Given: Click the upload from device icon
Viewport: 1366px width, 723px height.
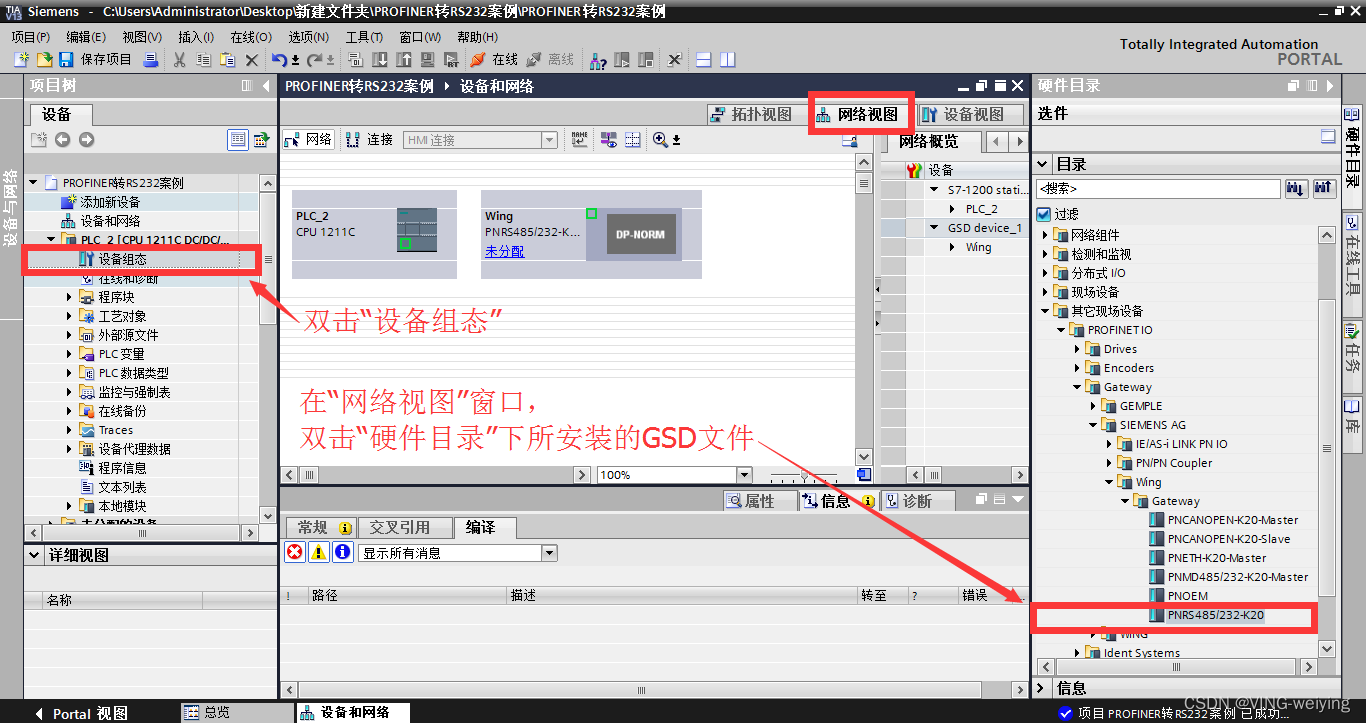Looking at the screenshot, I should pos(405,60).
